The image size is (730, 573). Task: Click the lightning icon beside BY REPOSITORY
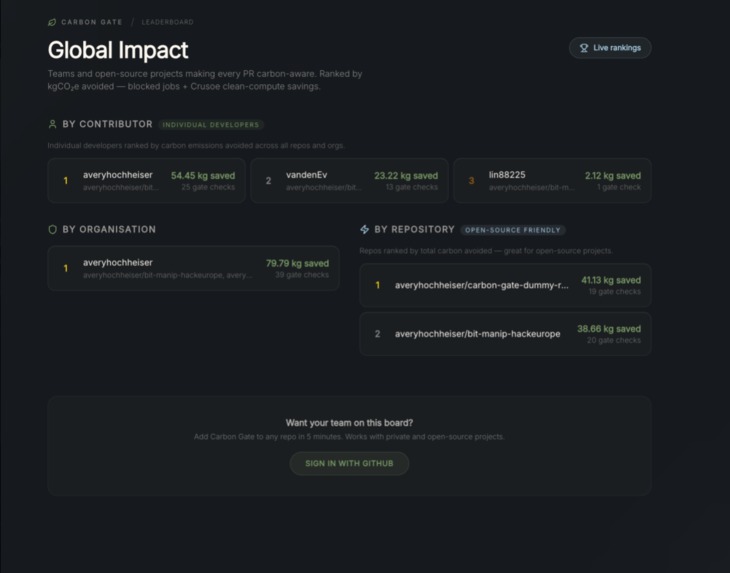[365, 229]
